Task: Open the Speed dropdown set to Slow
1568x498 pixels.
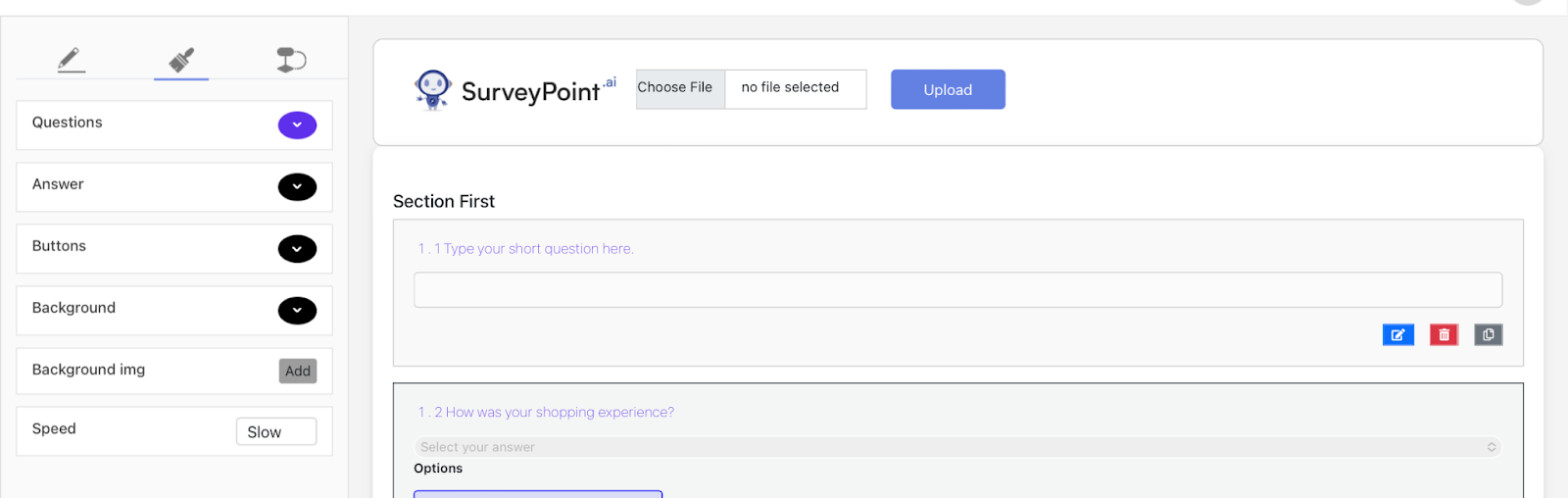Action: click(x=275, y=432)
